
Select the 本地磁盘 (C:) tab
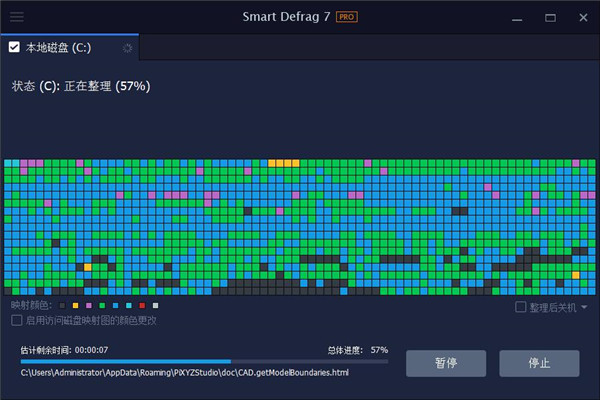pyautogui.click(x=70, y=47)
